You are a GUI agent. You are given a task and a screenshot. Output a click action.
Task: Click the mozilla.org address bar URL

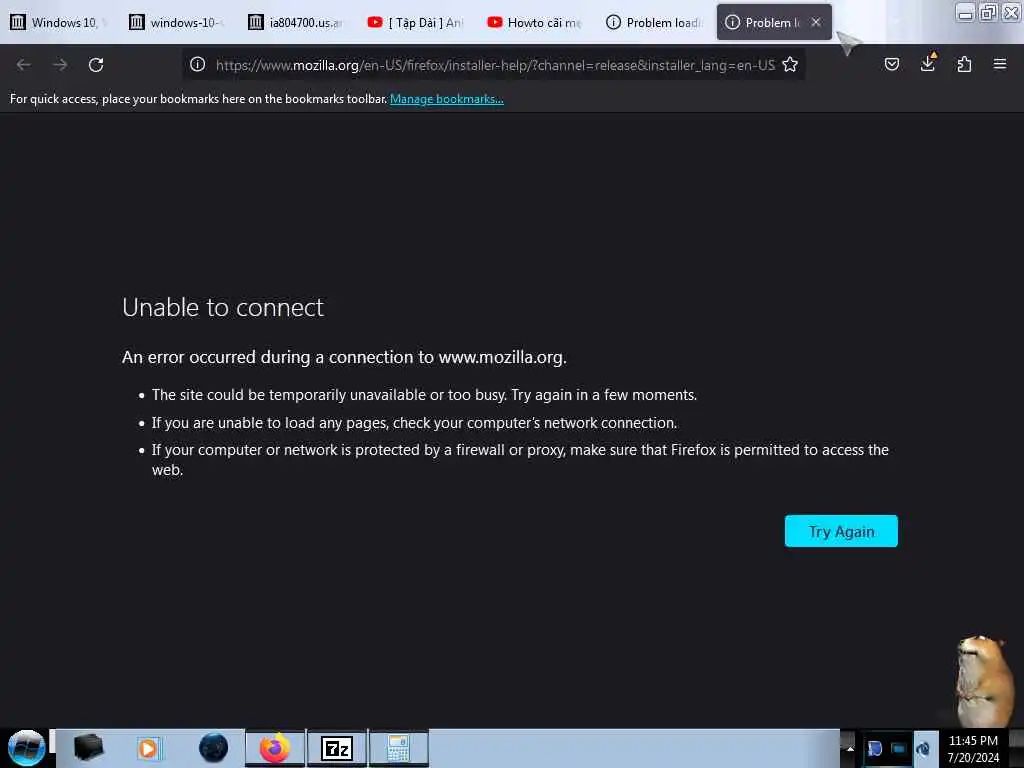pyautogui.click(x=494, y=65)
